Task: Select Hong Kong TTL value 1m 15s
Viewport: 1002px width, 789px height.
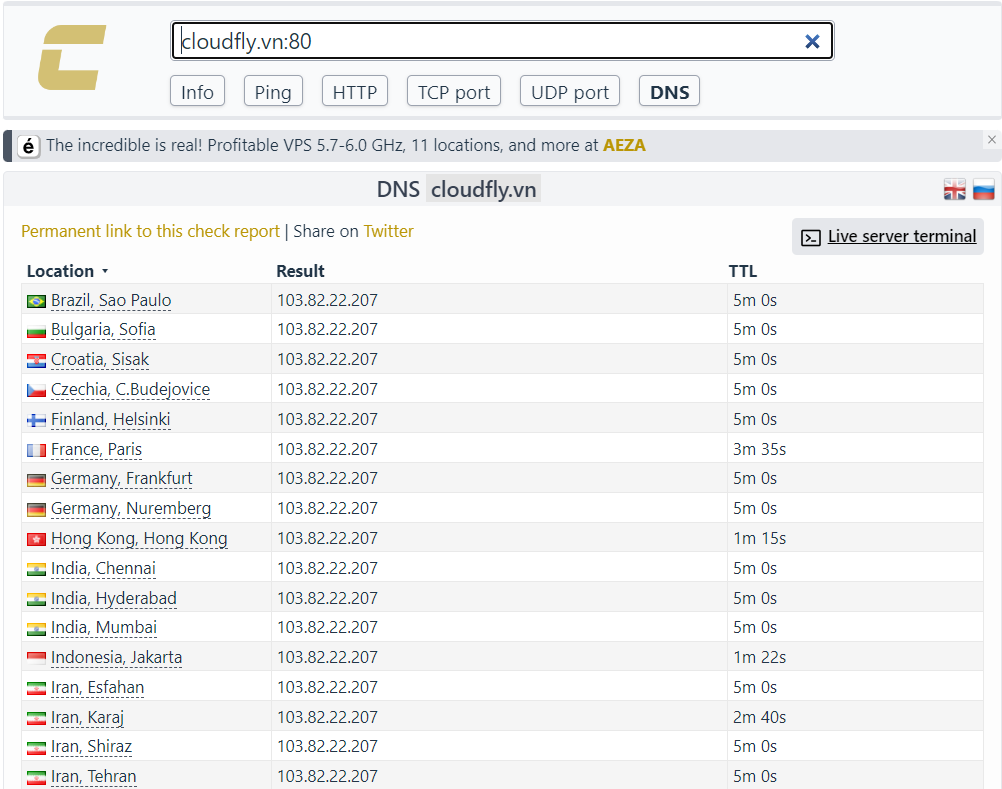Action: coord(759,539)
